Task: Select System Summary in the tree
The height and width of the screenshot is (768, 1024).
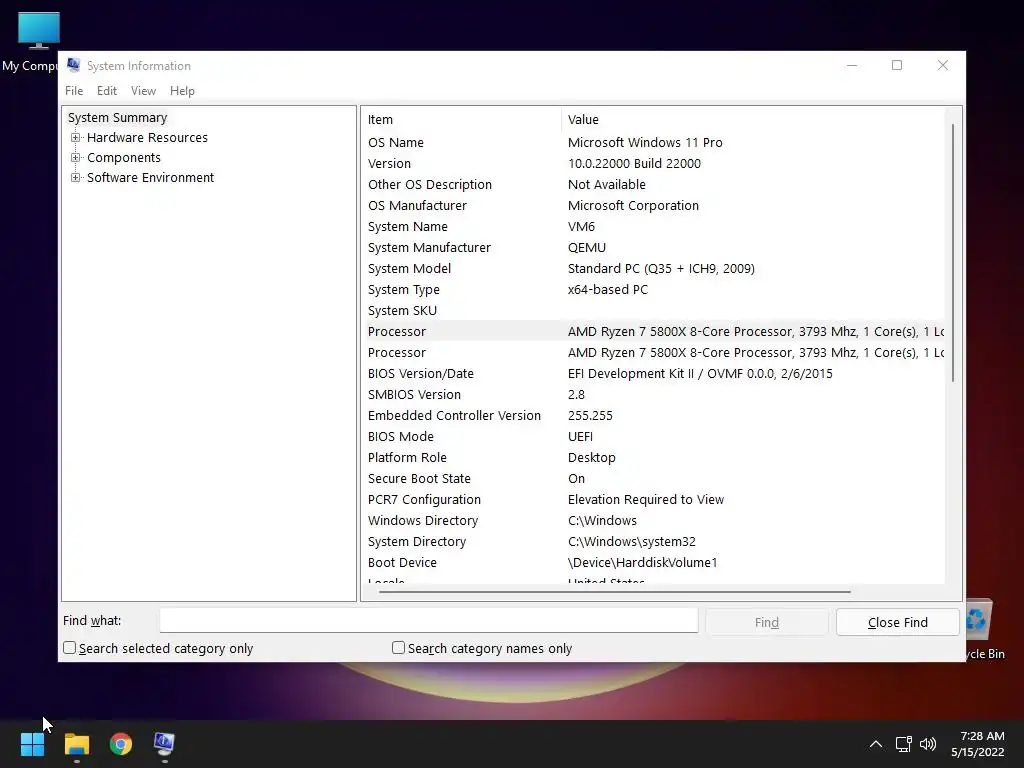Action: [x=118, y=118]
